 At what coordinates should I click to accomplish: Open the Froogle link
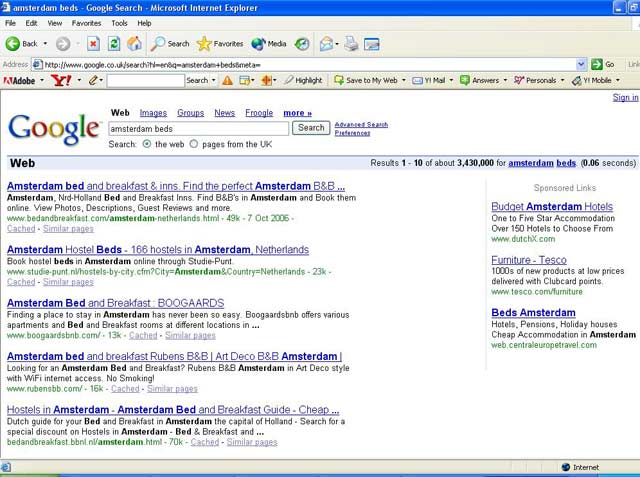259,113
